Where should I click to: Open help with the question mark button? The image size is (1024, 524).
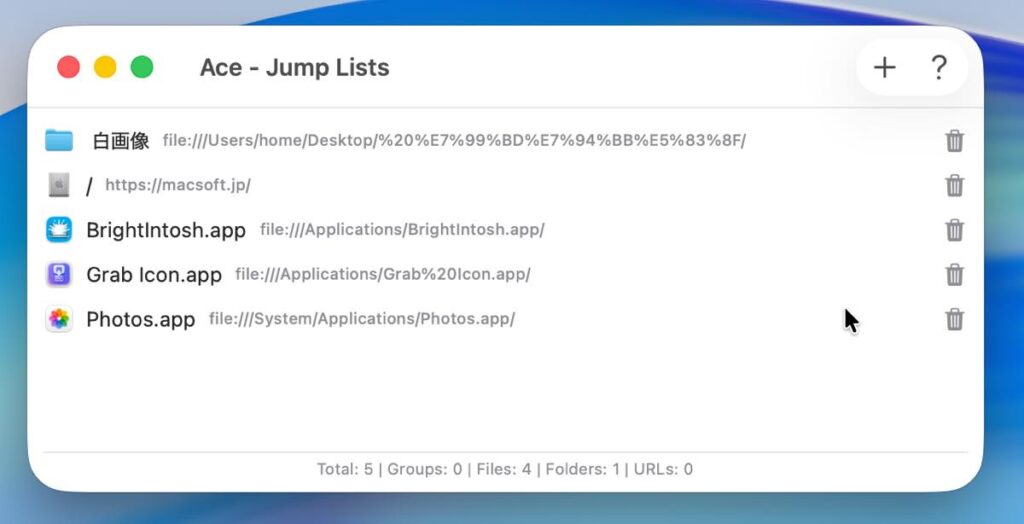[x=938, y=68]
